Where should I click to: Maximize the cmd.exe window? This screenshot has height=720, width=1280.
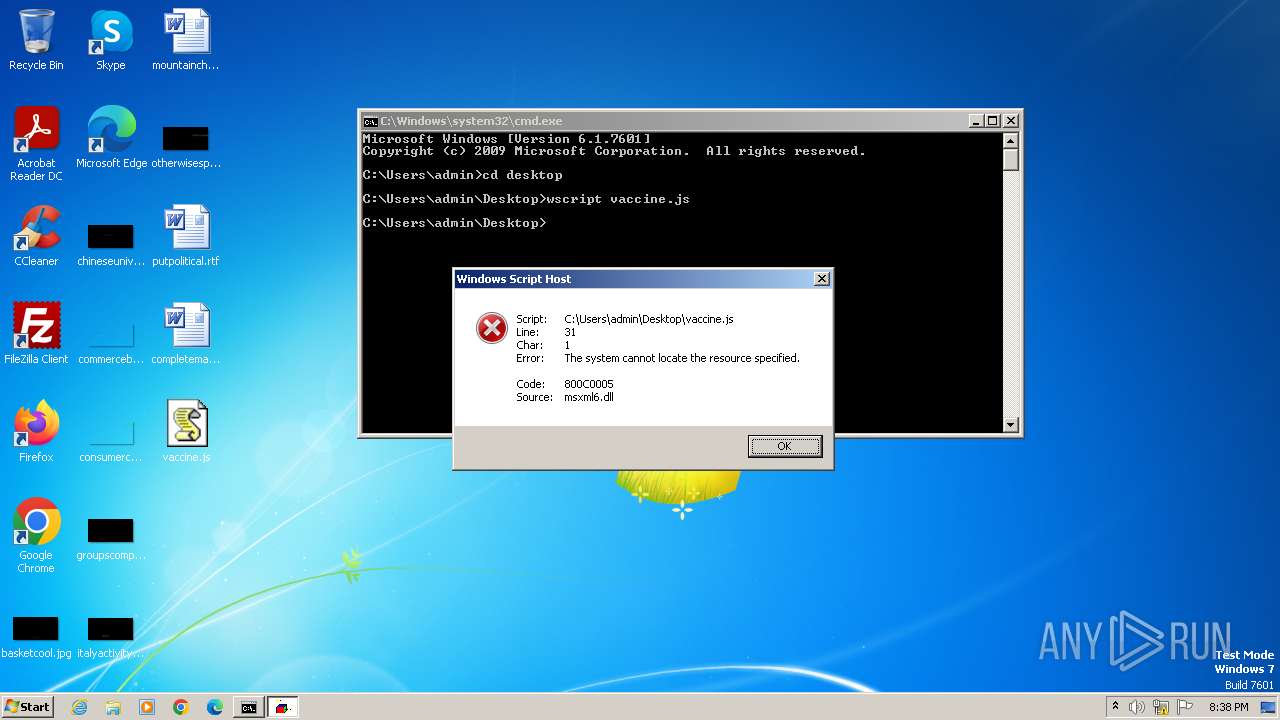coord(992,121)
